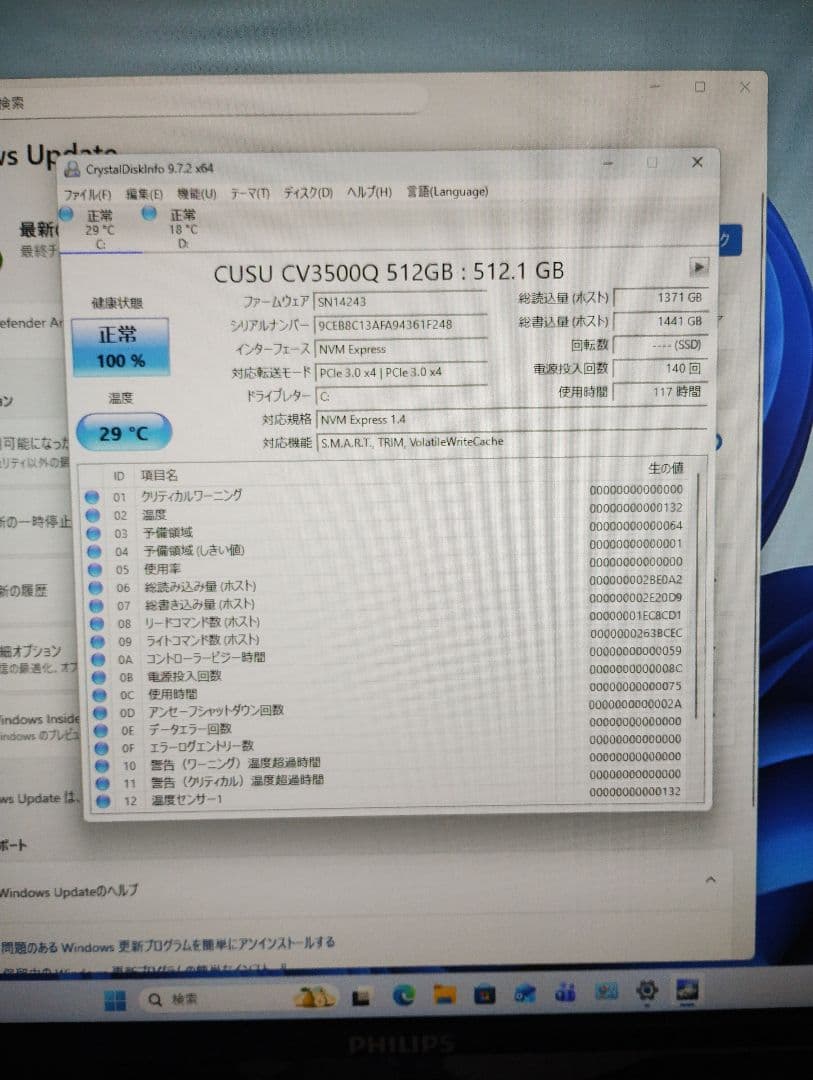Click the 正常 100% health status button
The width and height of the screenshot is (813, 1080).
coord(120,346)
